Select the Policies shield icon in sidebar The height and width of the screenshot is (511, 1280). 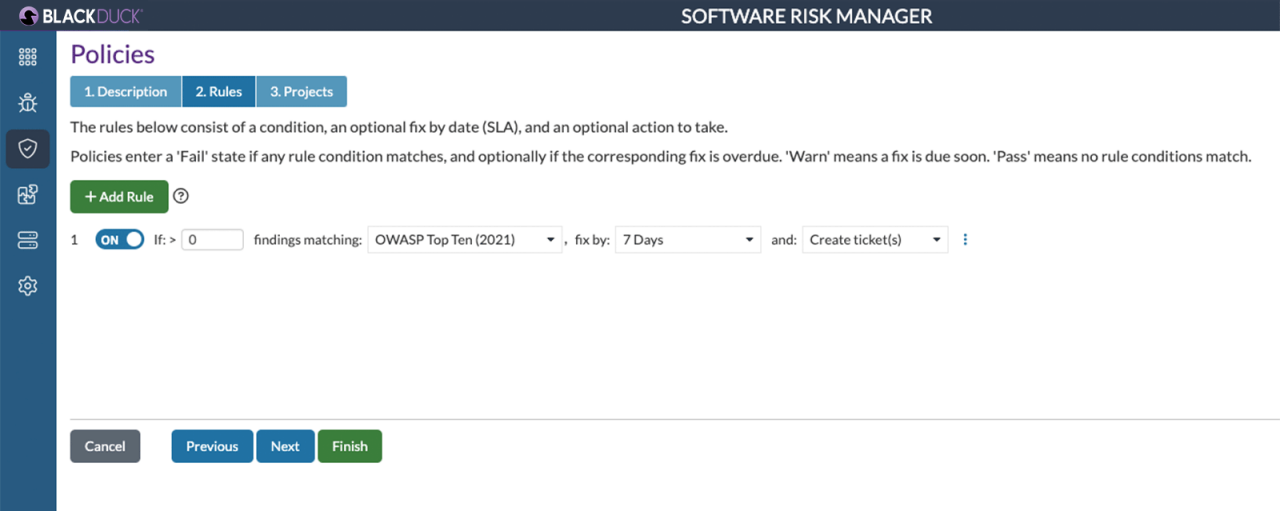[x=28, y=149]
